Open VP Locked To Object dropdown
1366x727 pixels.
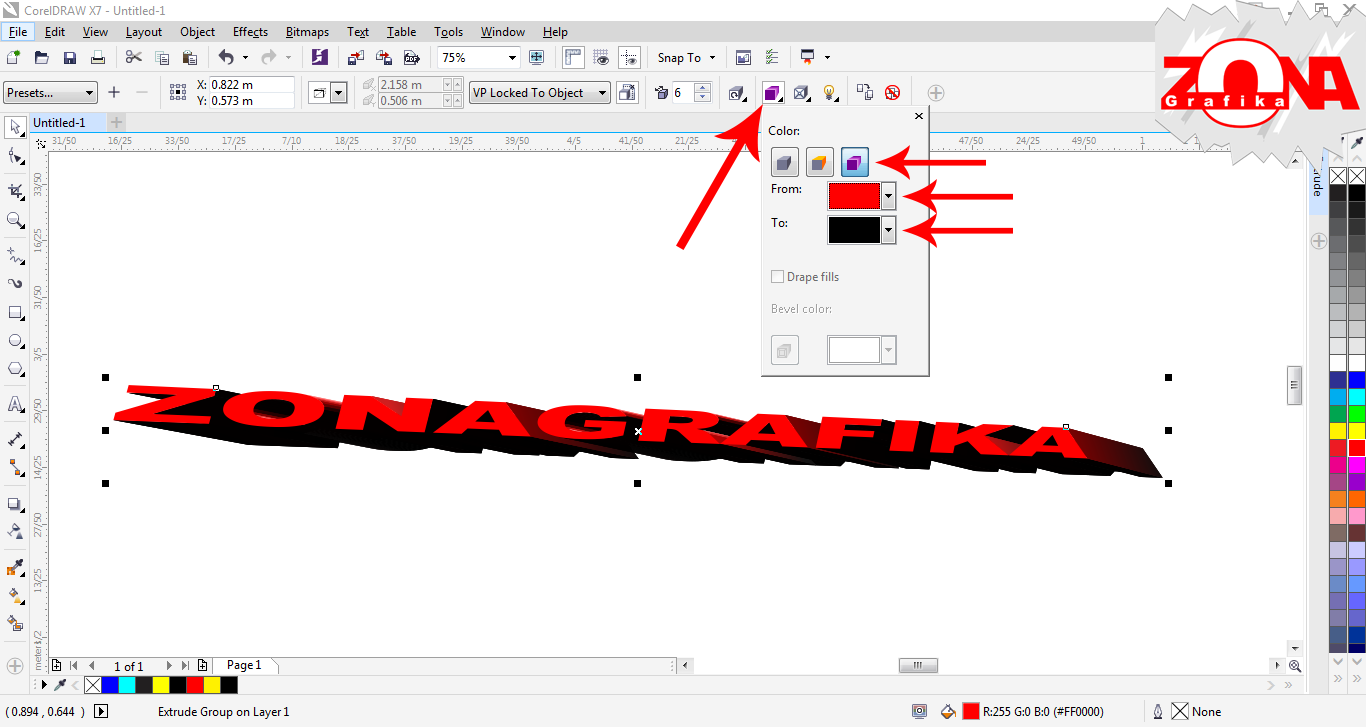click(x=540, y=93)
